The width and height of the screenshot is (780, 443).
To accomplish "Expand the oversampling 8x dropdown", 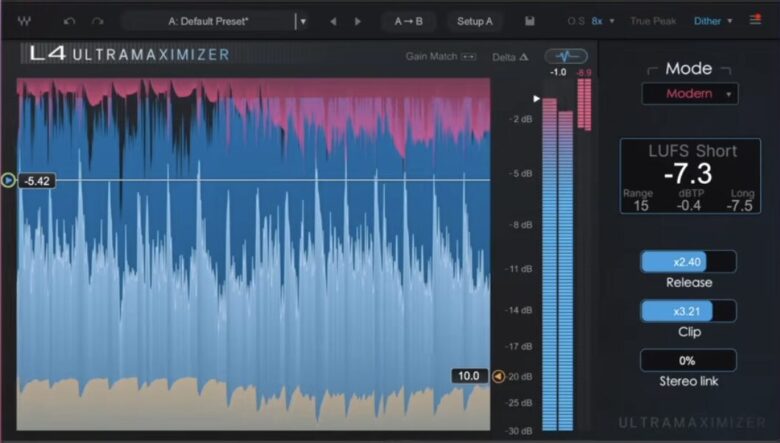I will point(603,21).
